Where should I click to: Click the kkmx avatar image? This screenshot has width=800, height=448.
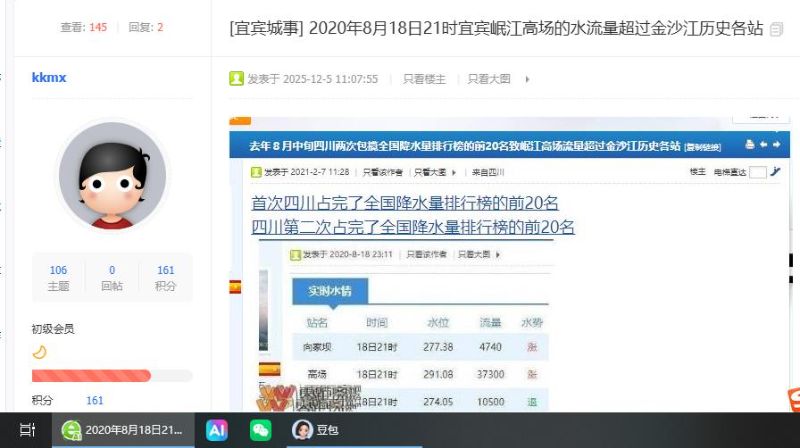pyautogui.click(x=112, y=175)
